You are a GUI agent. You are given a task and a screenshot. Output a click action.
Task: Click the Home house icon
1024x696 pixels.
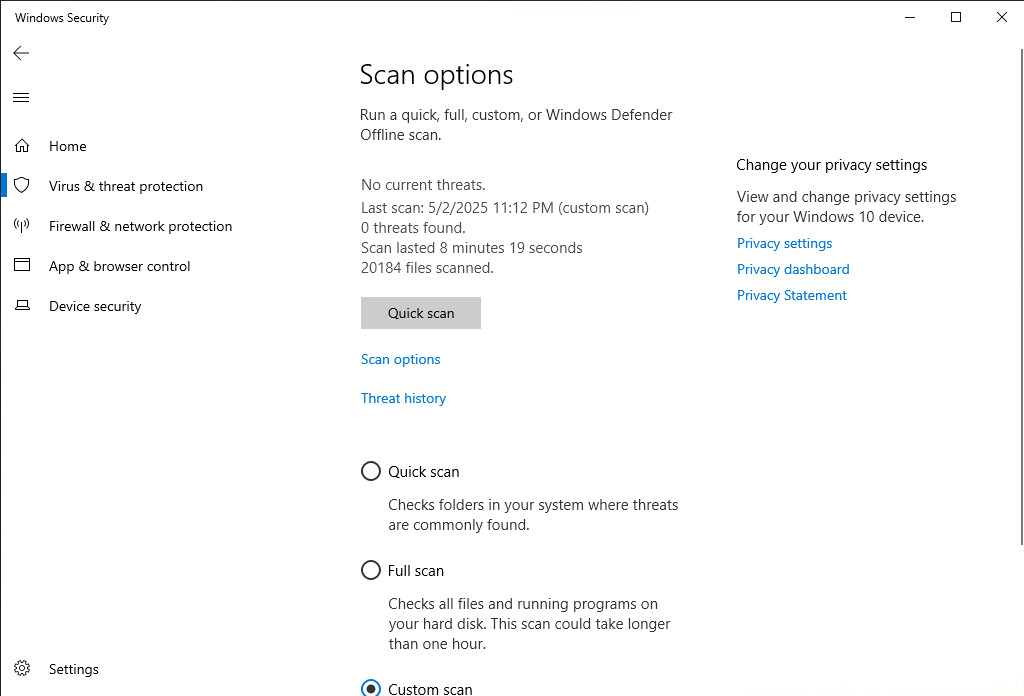22,146
